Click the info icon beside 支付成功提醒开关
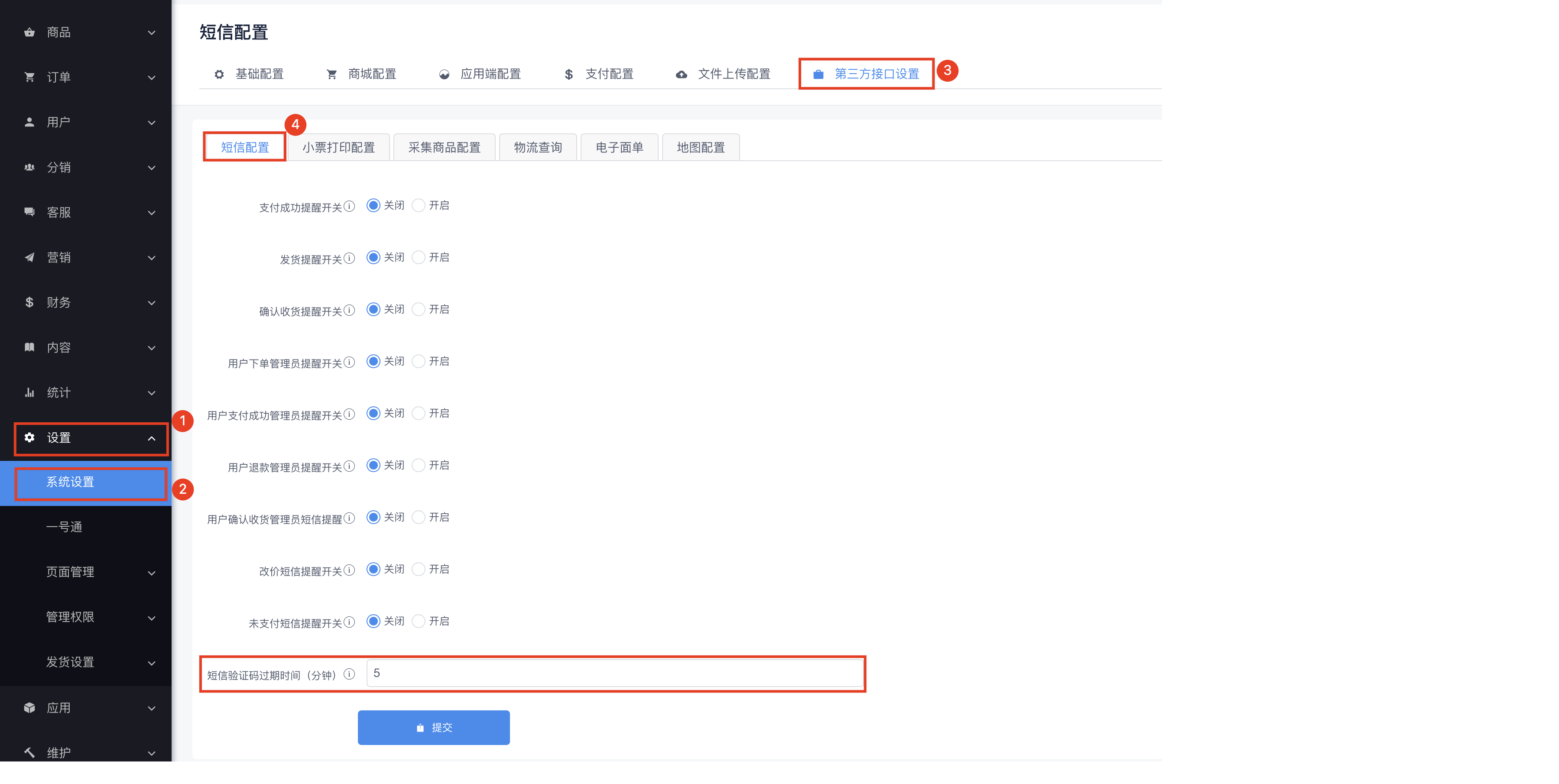The height and width of the screenshot is (784, 1559). pyautogui.click(x=349, y=206)
